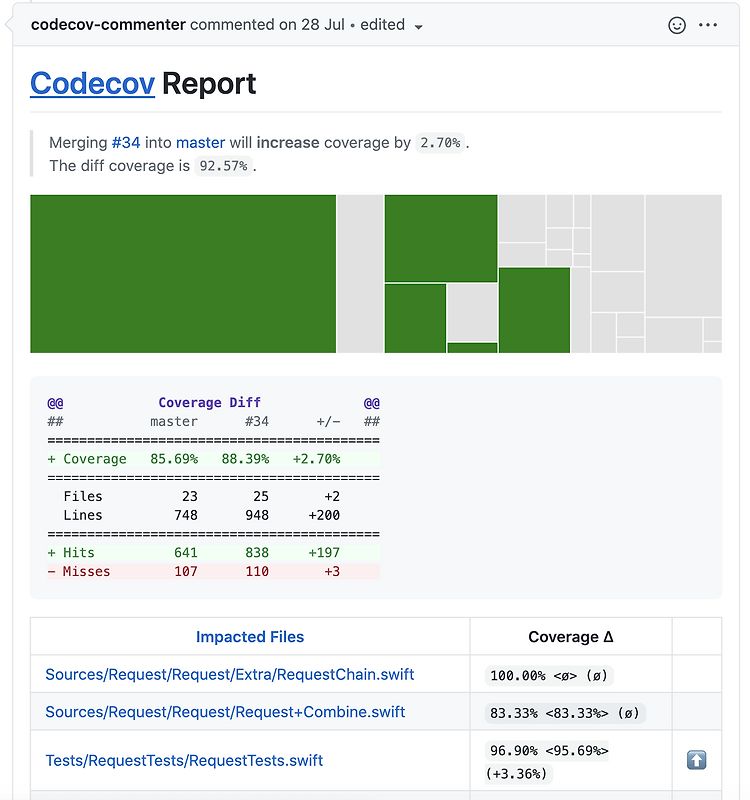This screenshot has height=800, width=750.
Task: Select the (+3.36%) coverage change value
Action: [x=516, y=774]
